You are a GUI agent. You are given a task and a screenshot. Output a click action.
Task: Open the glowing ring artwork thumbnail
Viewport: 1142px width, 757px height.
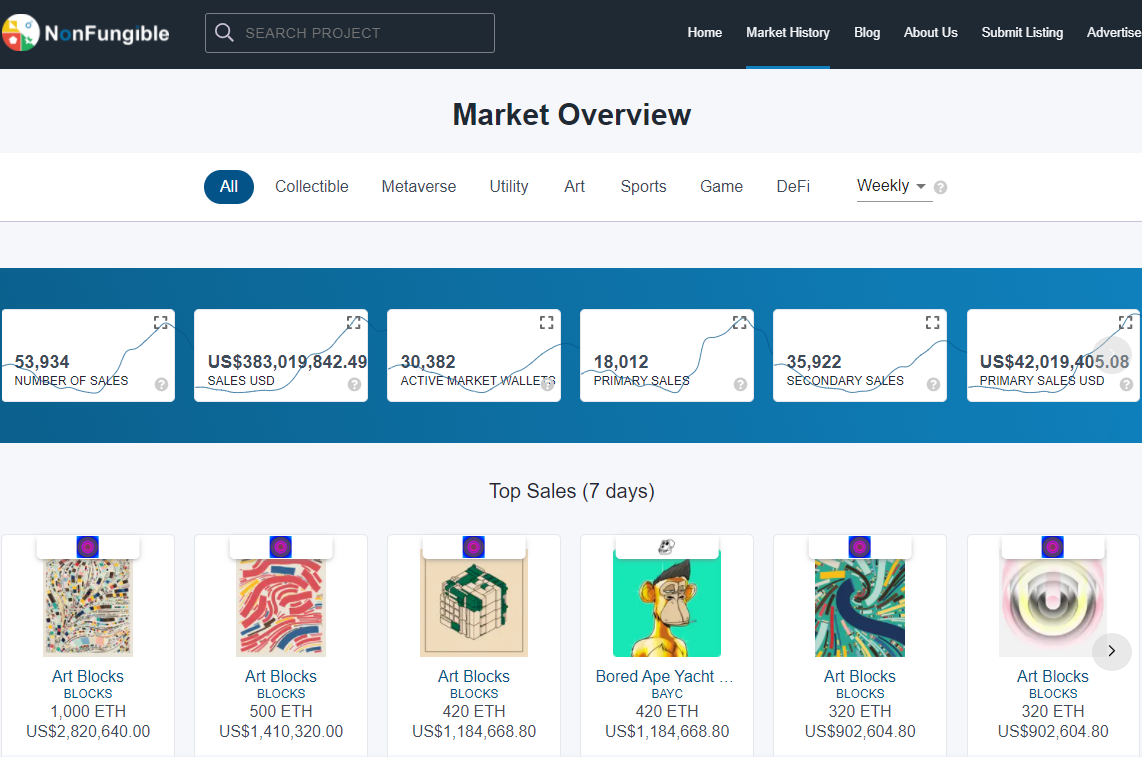click(x=1052, y=608)
